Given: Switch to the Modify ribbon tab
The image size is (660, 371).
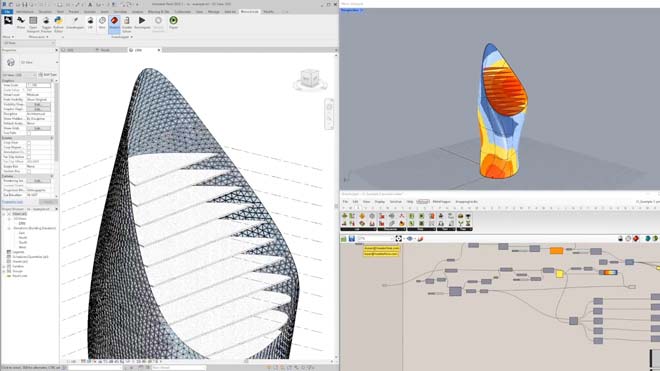Looking at the screenshot, I should tap(269, 11).
